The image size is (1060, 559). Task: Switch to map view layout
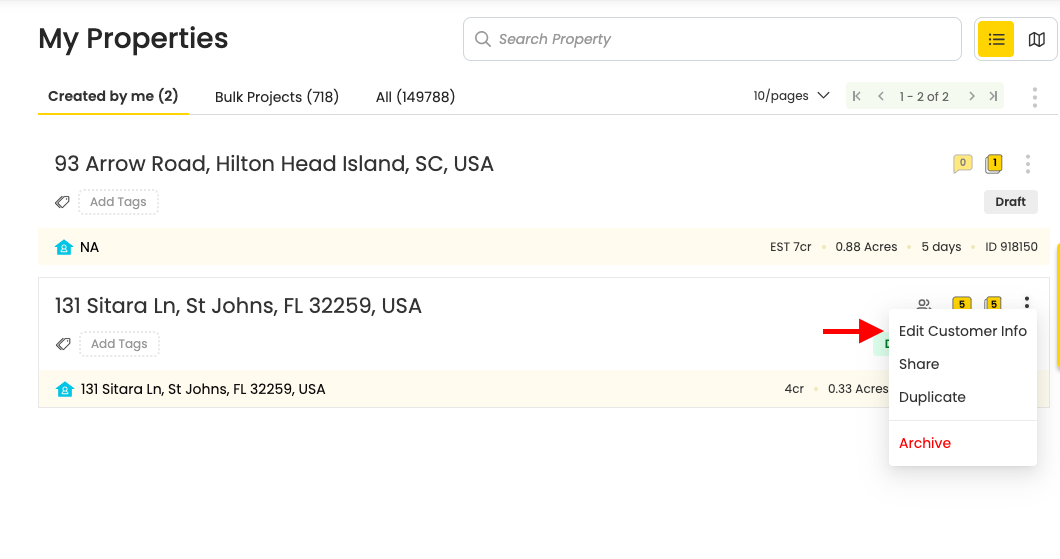click(1036, 39)
